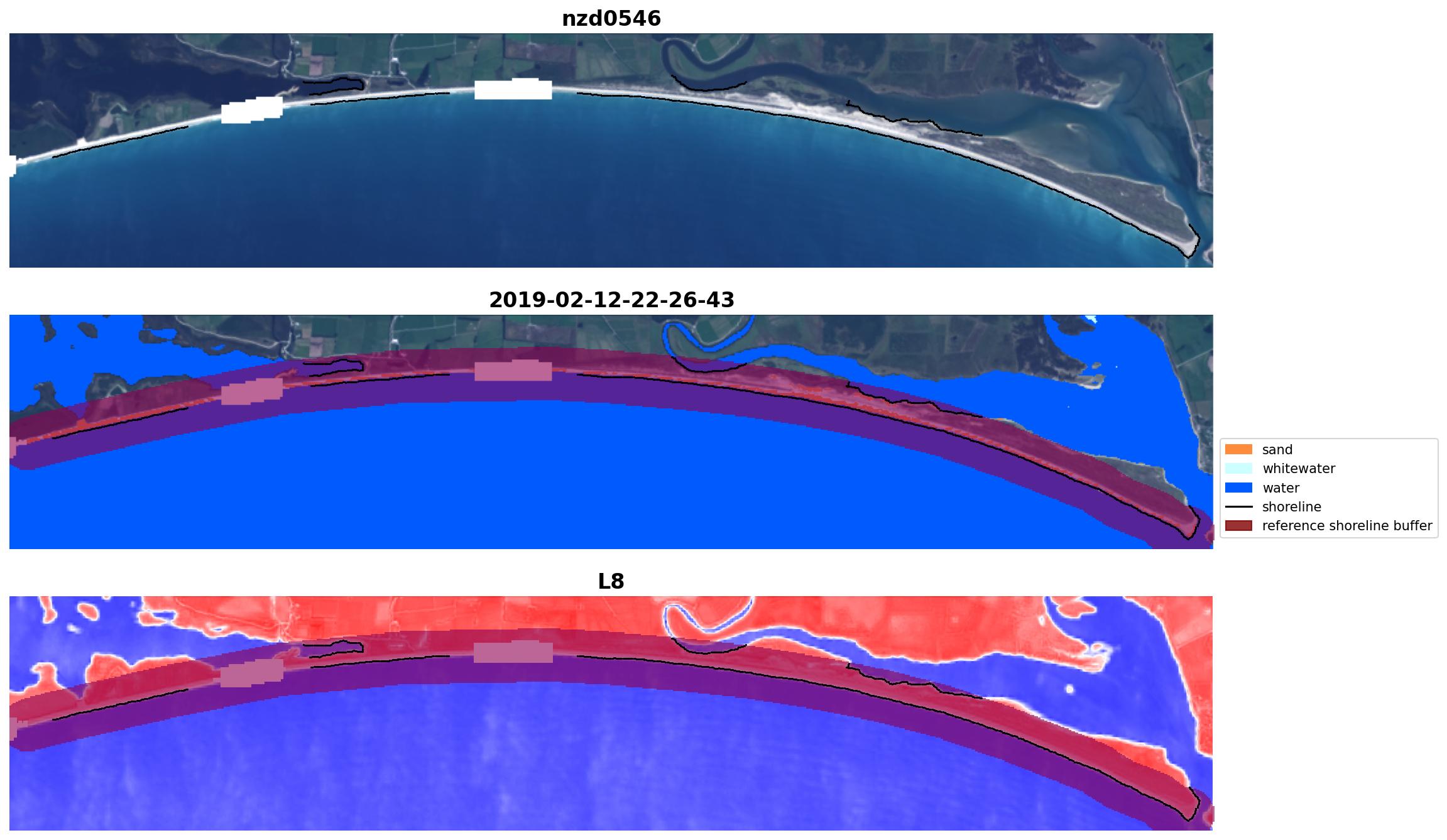Click the large white masked patch in the top image centre
Viewport: 1447px width, 840px height.
pos(513,90)
